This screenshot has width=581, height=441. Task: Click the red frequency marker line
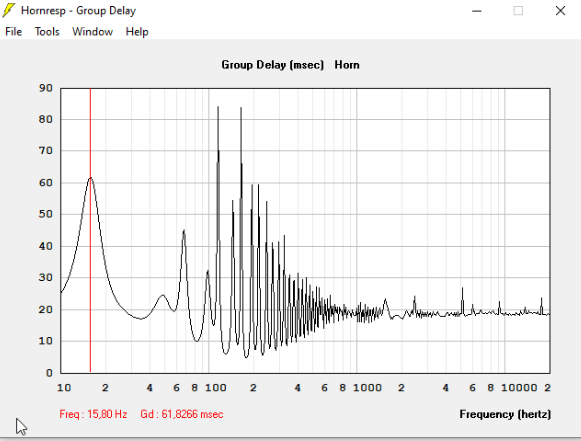pos(90,230)
